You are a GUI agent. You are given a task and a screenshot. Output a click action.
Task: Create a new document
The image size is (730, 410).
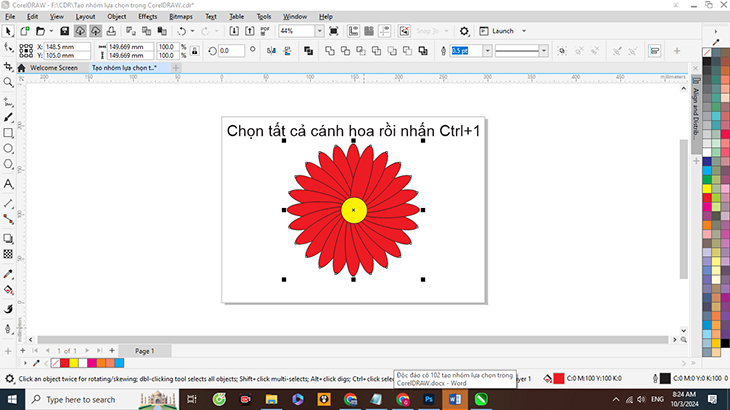pyautogui.click(x=25, y=31)
